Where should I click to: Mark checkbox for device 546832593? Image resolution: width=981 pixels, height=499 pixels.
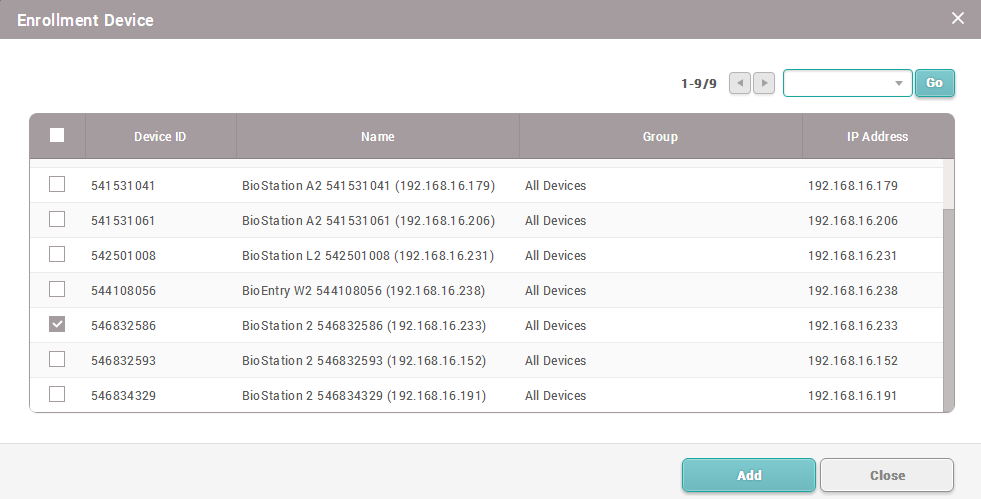(57, 360)
